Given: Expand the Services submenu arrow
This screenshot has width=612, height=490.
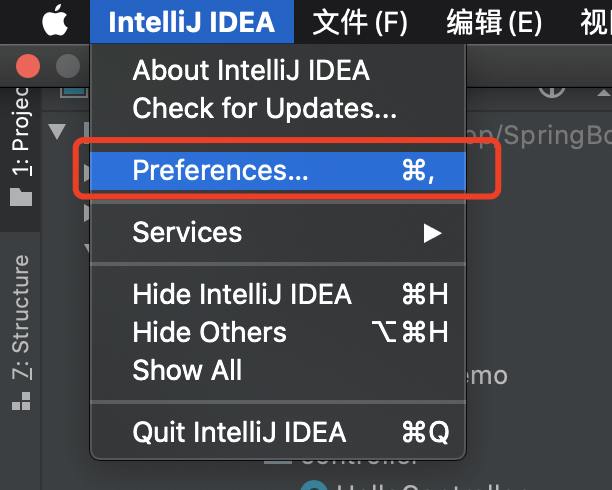Looking at the screenshot, I should tap(432, 233).
